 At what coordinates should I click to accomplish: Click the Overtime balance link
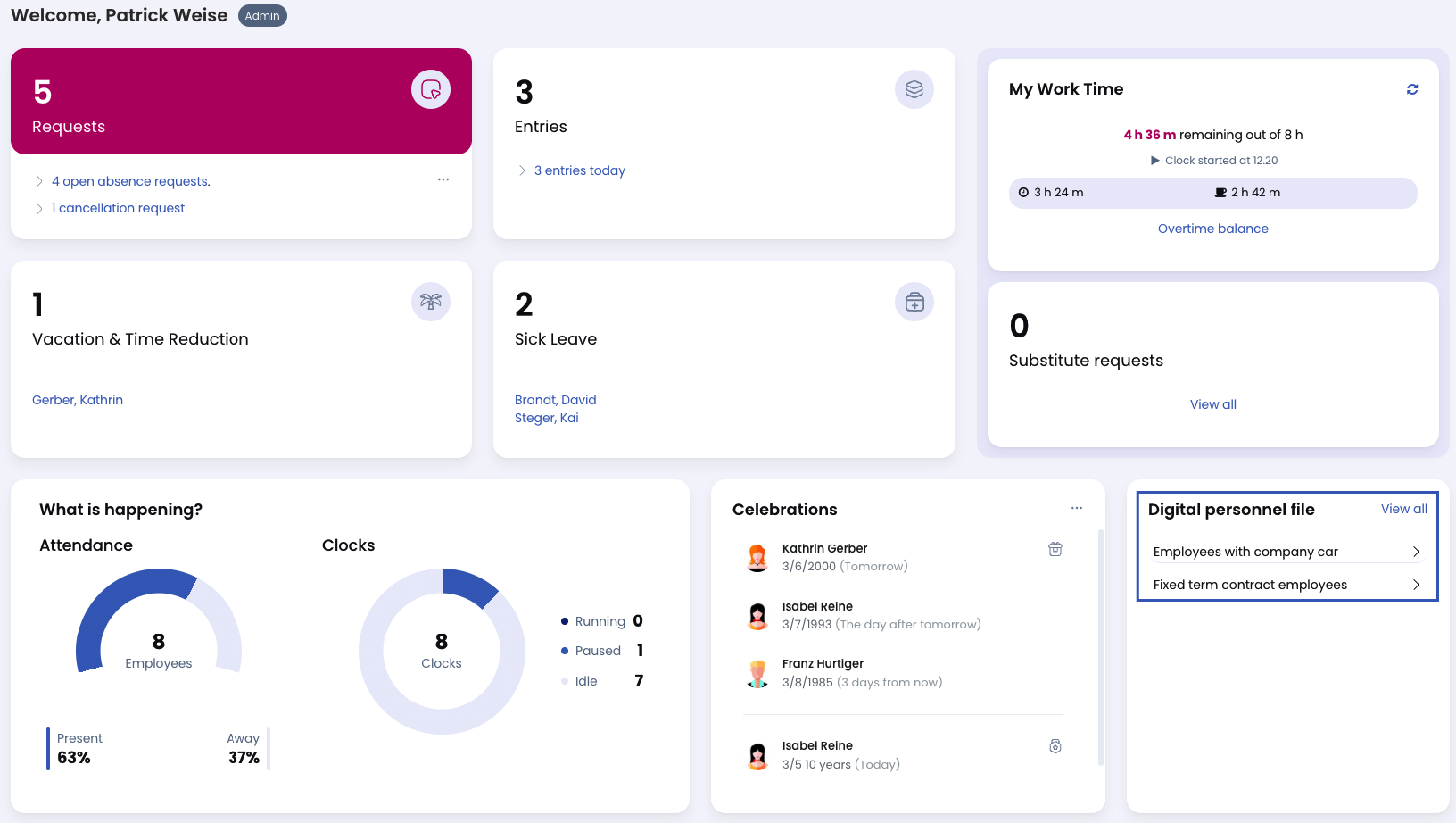pos(1212,229)
